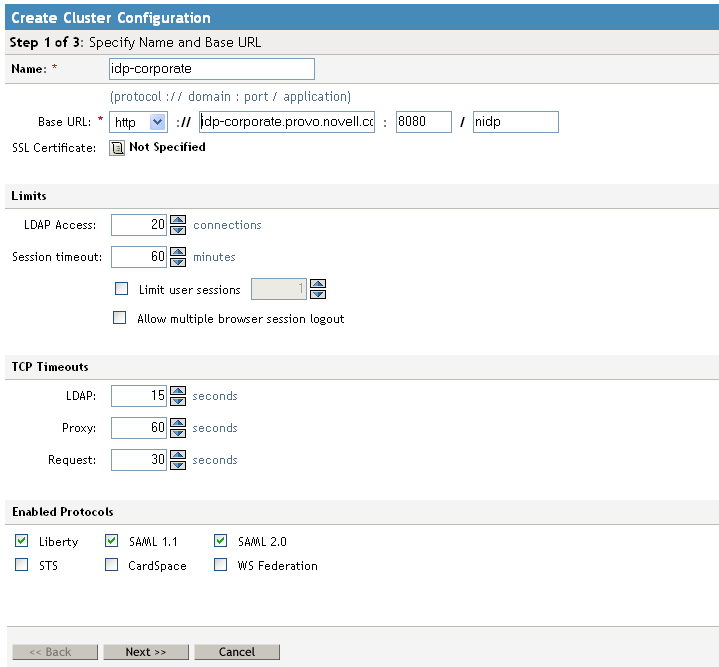Screen dimensions: 719x667
Task: Click the 'minutes' unit label
Action: pyautogui.click(x=214, y=257)
